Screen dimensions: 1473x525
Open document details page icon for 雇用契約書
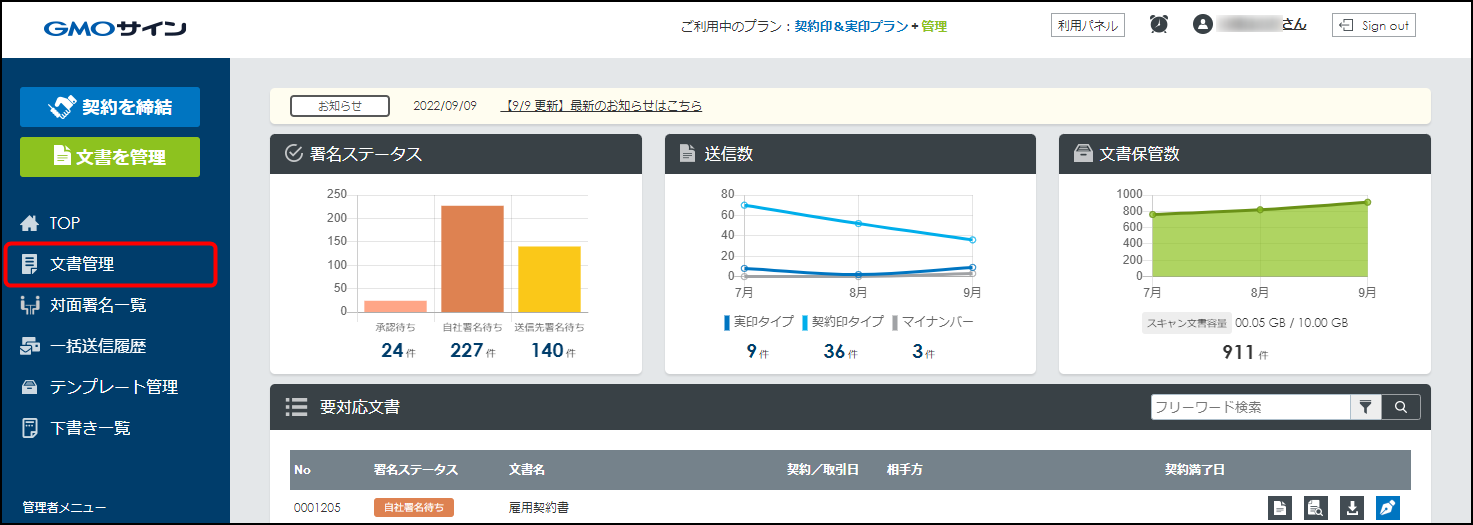[1280, 508]
